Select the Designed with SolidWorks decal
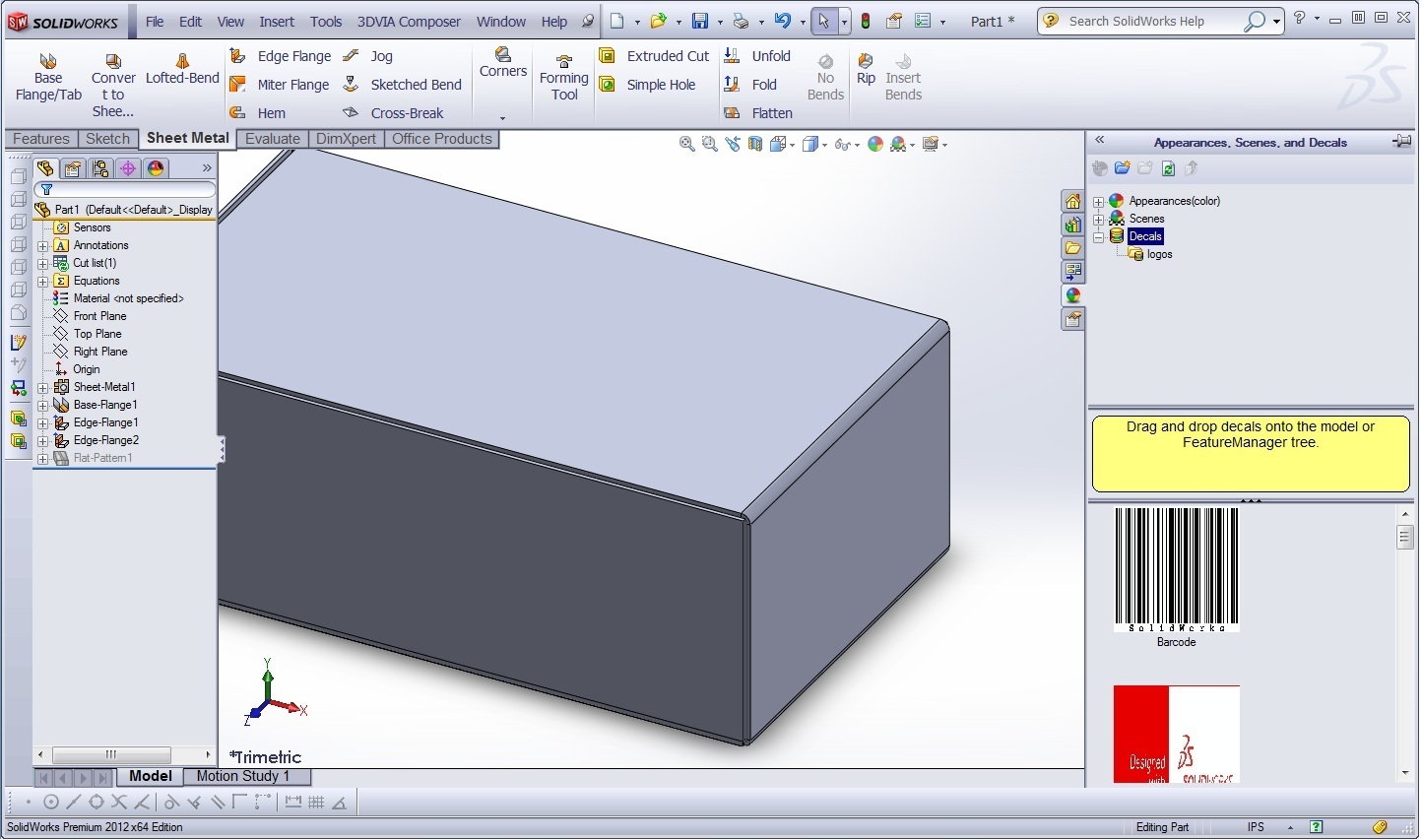 point(1176,735)
